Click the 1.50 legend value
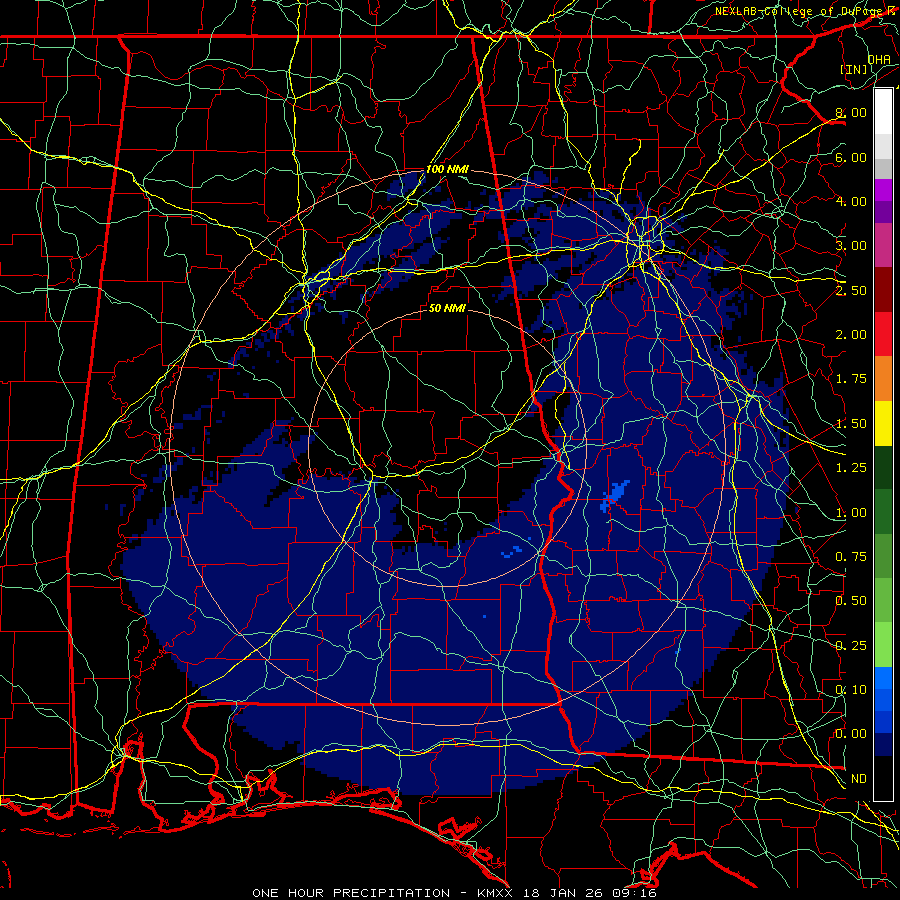This screenshot has height=900, width=900. click(851, 424)
